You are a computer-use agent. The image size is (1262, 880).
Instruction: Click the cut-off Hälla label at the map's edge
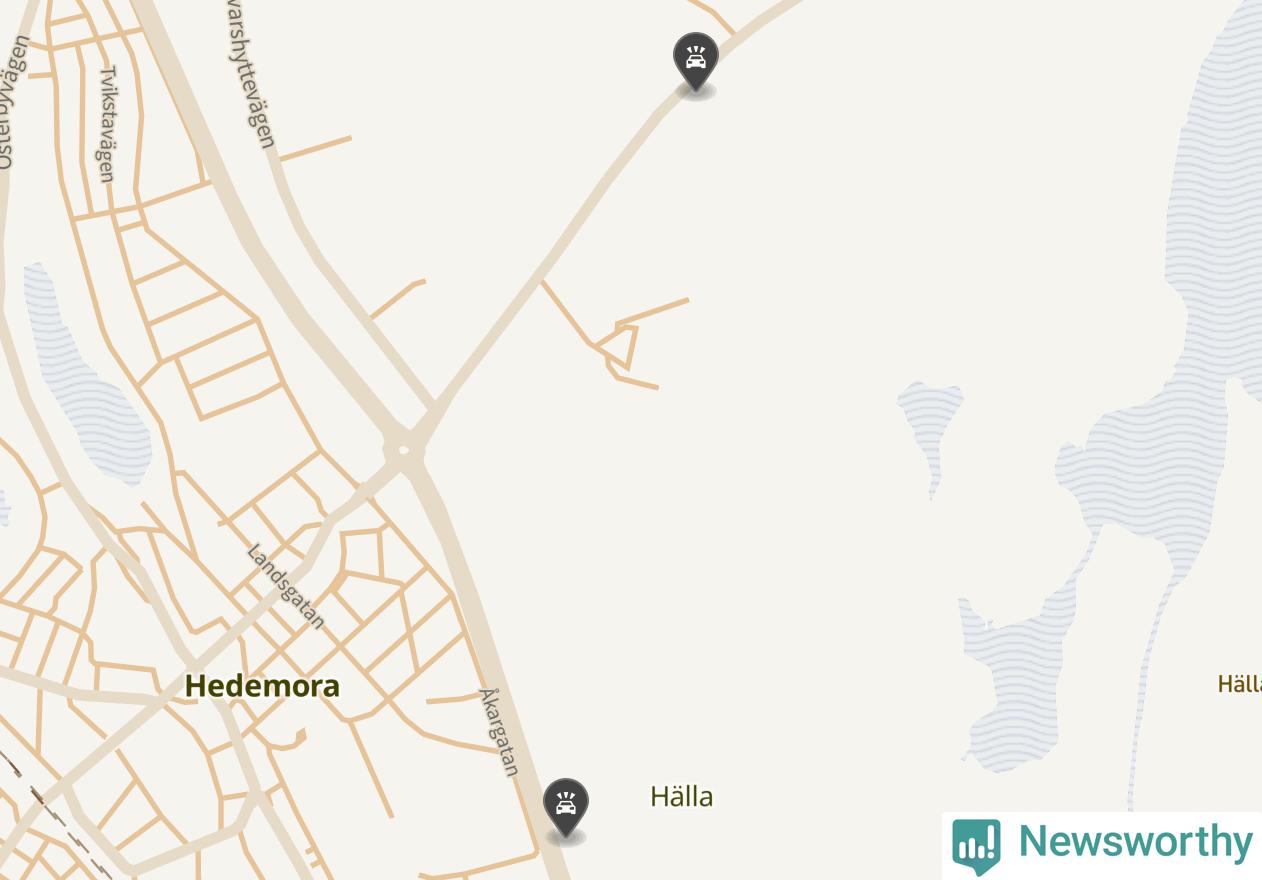click(1239, 684)
